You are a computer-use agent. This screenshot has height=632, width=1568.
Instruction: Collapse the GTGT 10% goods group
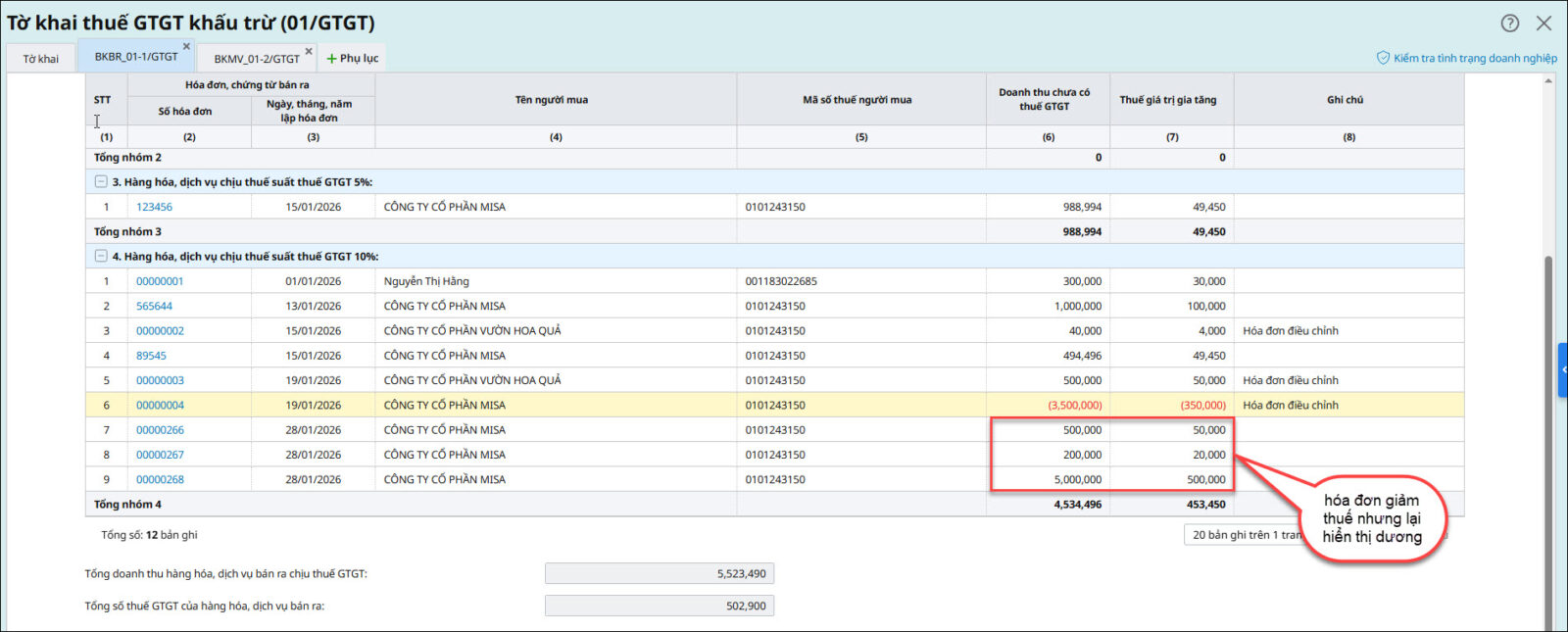click(x=101, y=256)
